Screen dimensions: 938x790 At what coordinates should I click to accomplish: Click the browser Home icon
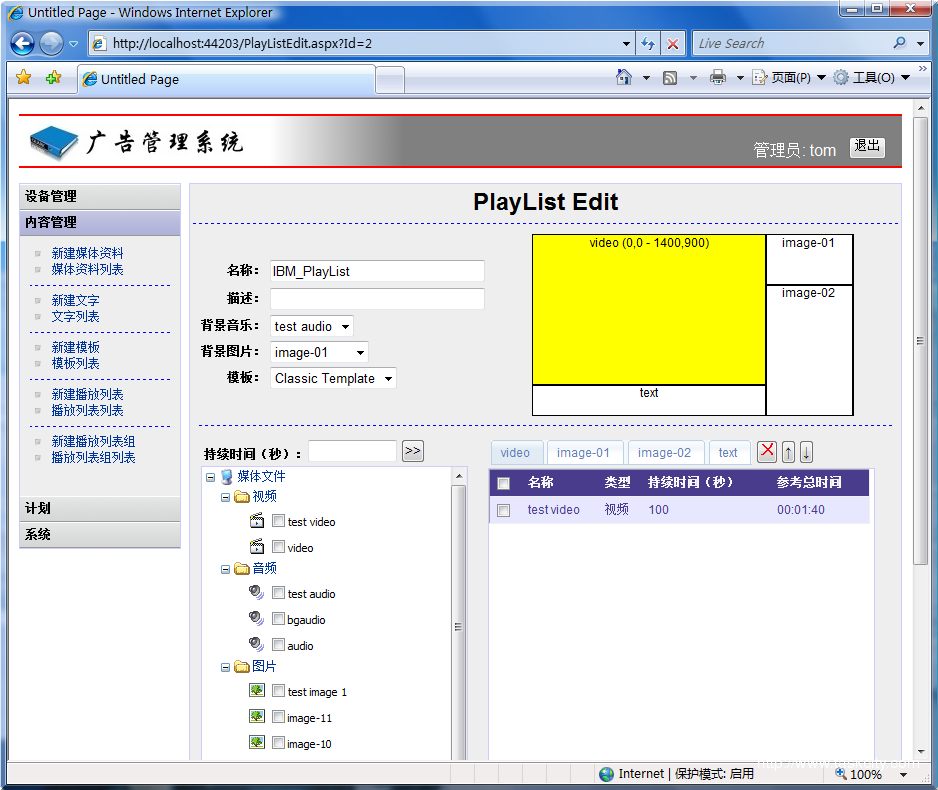point(624,77)
